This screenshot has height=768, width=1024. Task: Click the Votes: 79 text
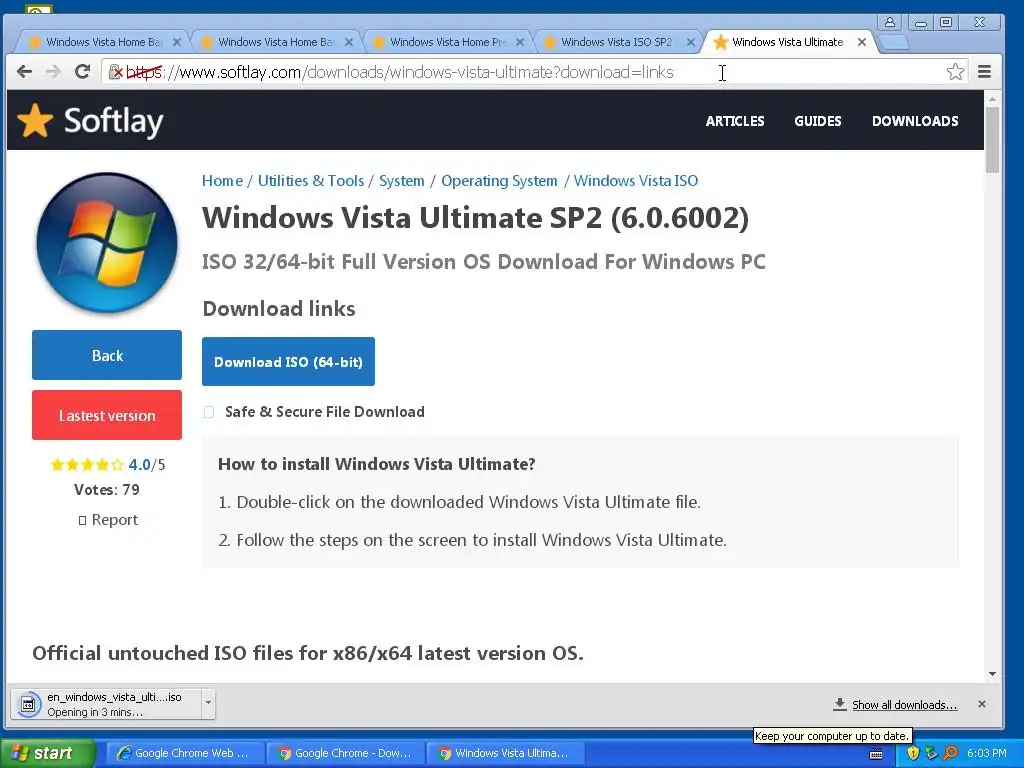coord(106,490)
